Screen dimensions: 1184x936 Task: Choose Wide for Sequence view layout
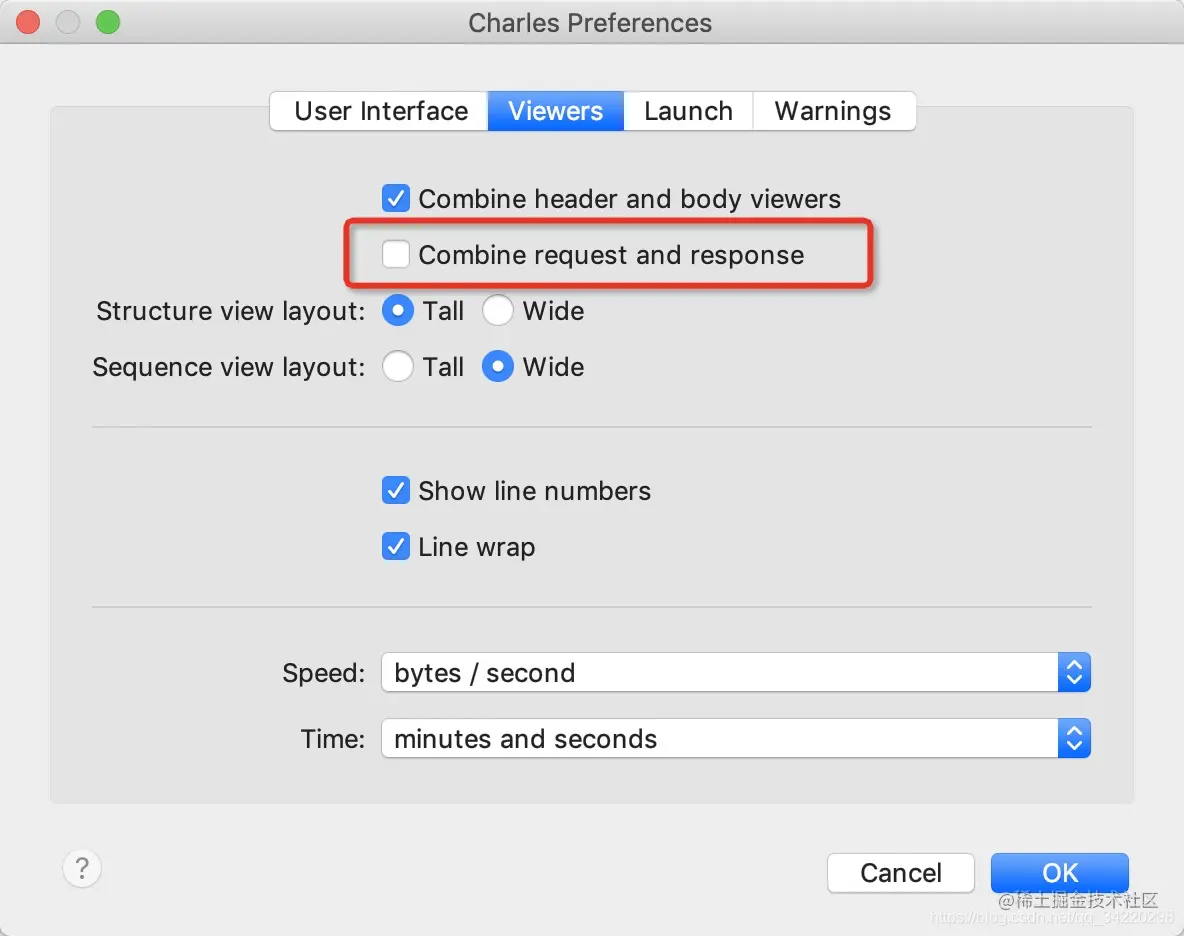[x=498, y=367]
